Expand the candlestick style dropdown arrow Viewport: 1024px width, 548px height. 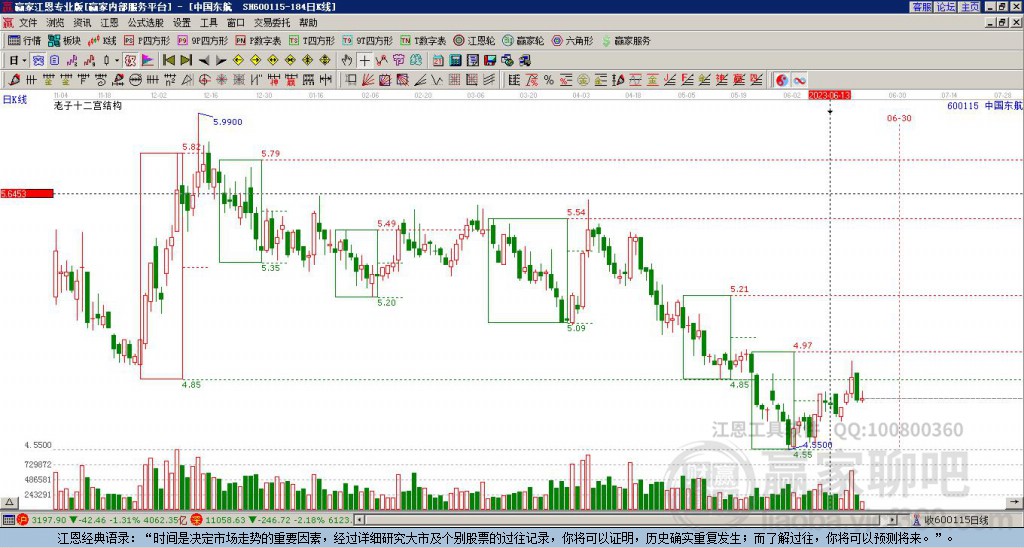[117, 61]
